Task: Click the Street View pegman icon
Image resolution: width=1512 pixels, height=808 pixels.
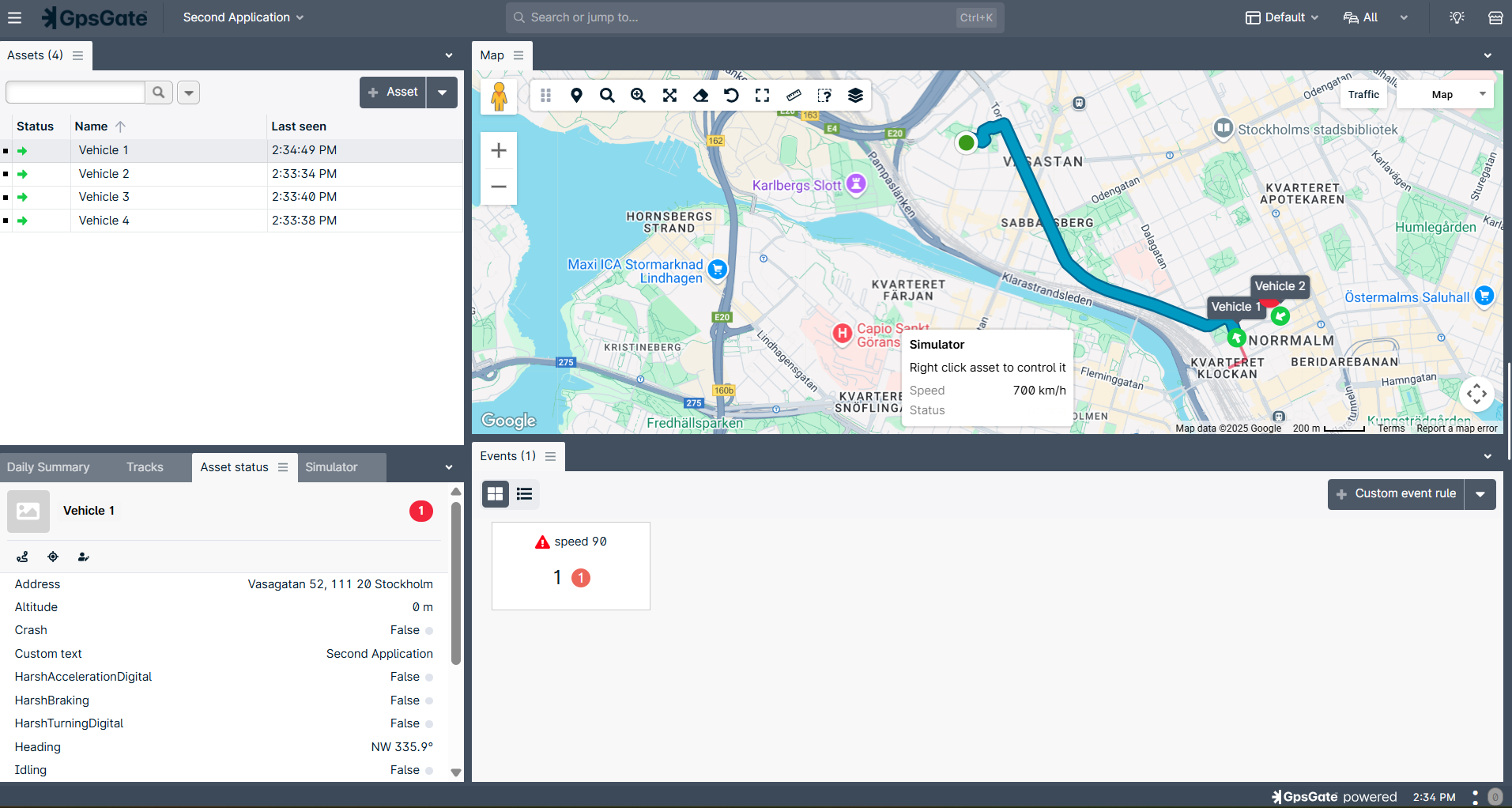Action: (499, 96)
